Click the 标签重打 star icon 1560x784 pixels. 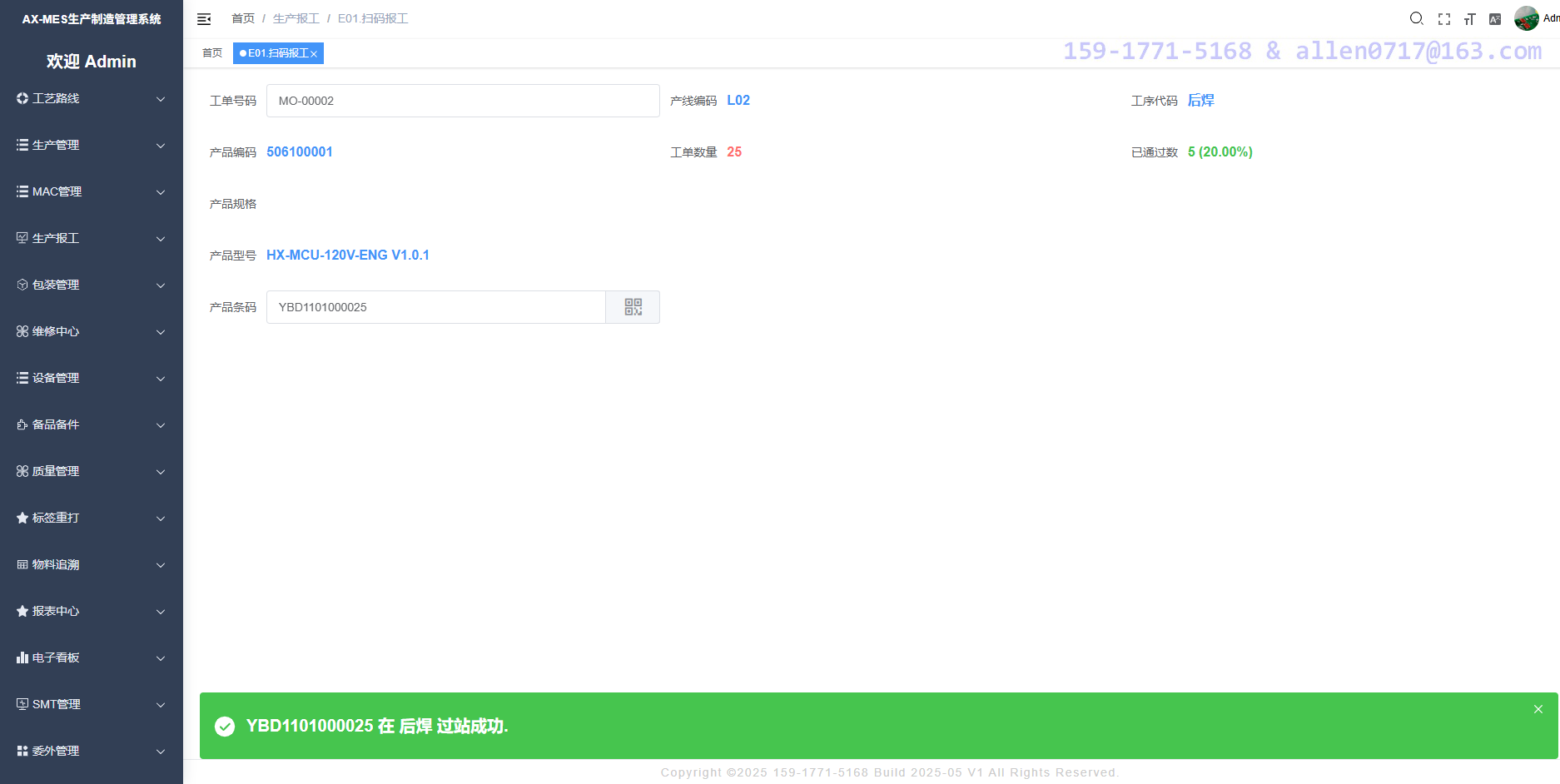22,518
